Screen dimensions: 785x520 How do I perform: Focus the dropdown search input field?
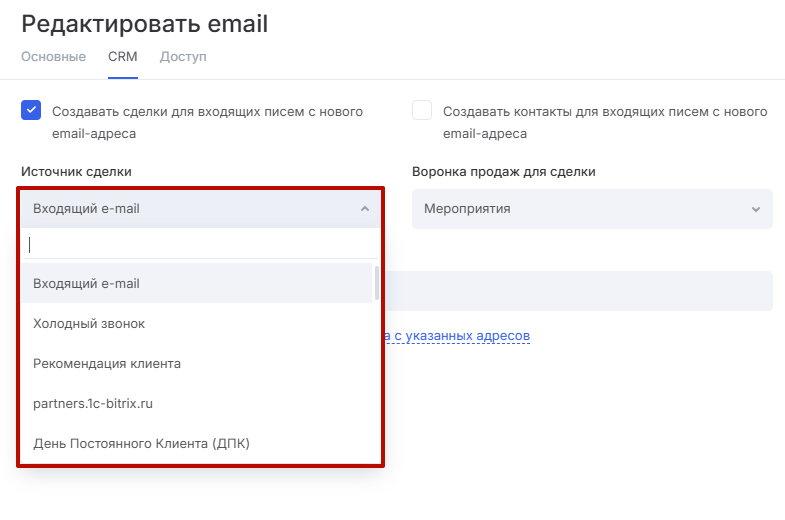pos(200,244)
